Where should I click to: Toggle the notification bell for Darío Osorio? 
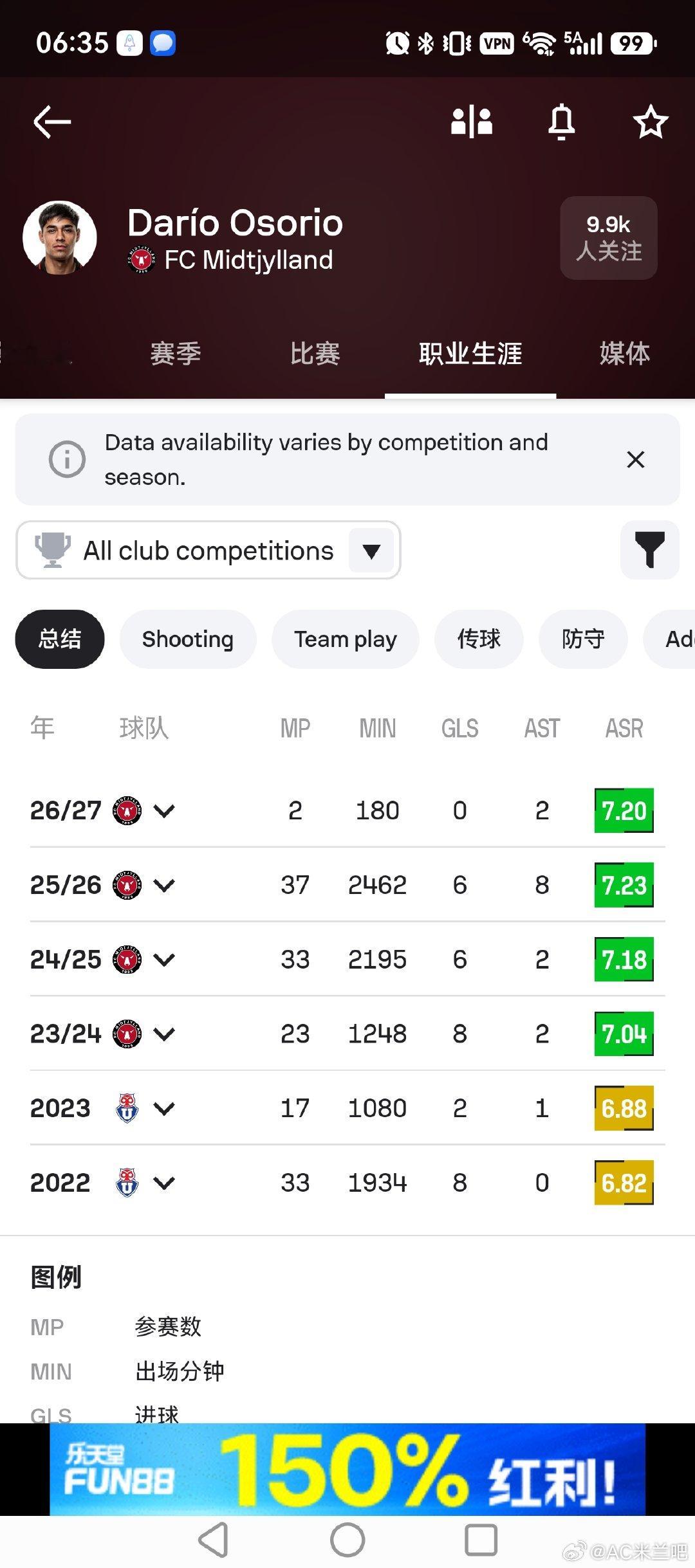(x=561, y=121)
